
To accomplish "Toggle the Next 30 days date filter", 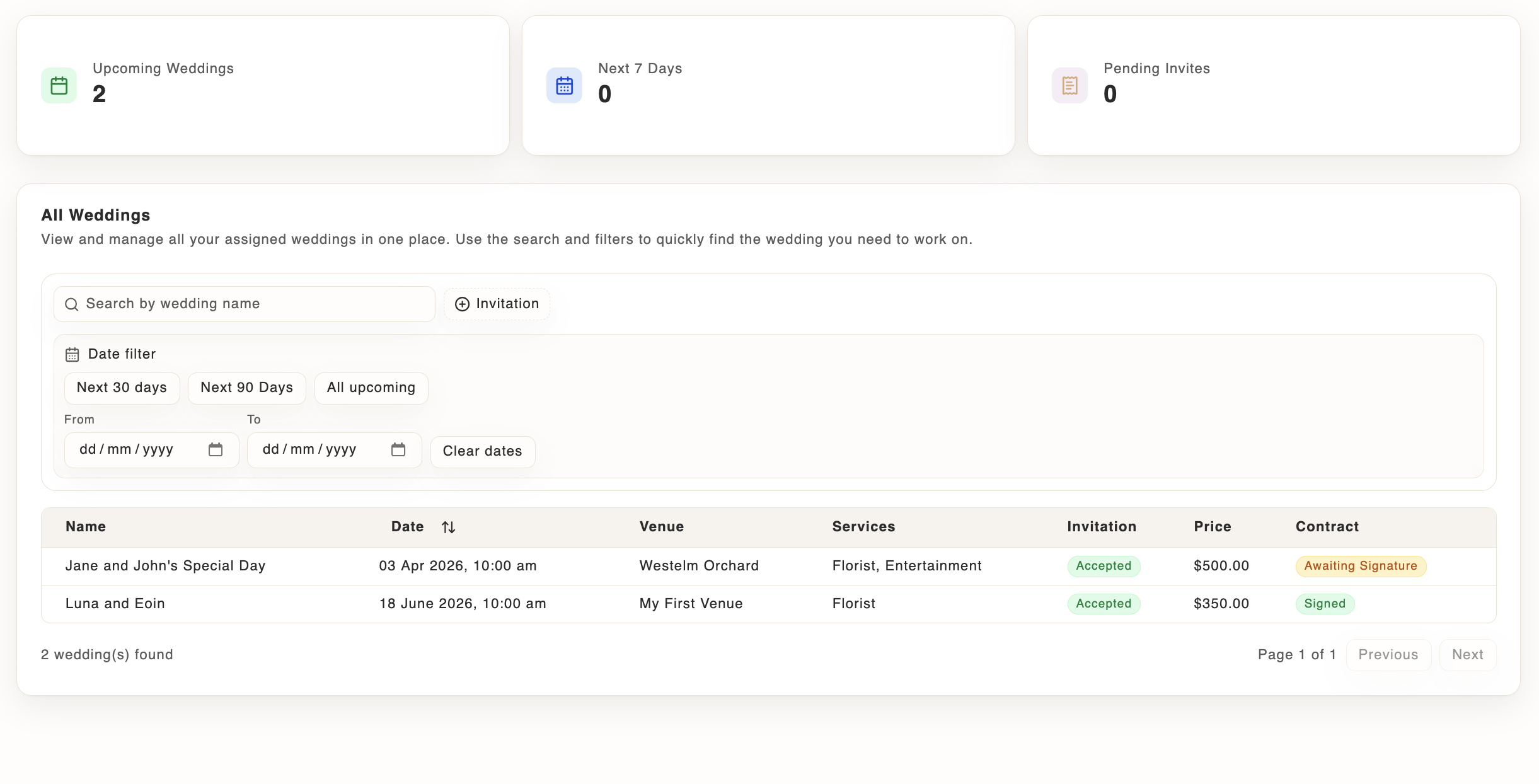I will [x=122, y=388].
